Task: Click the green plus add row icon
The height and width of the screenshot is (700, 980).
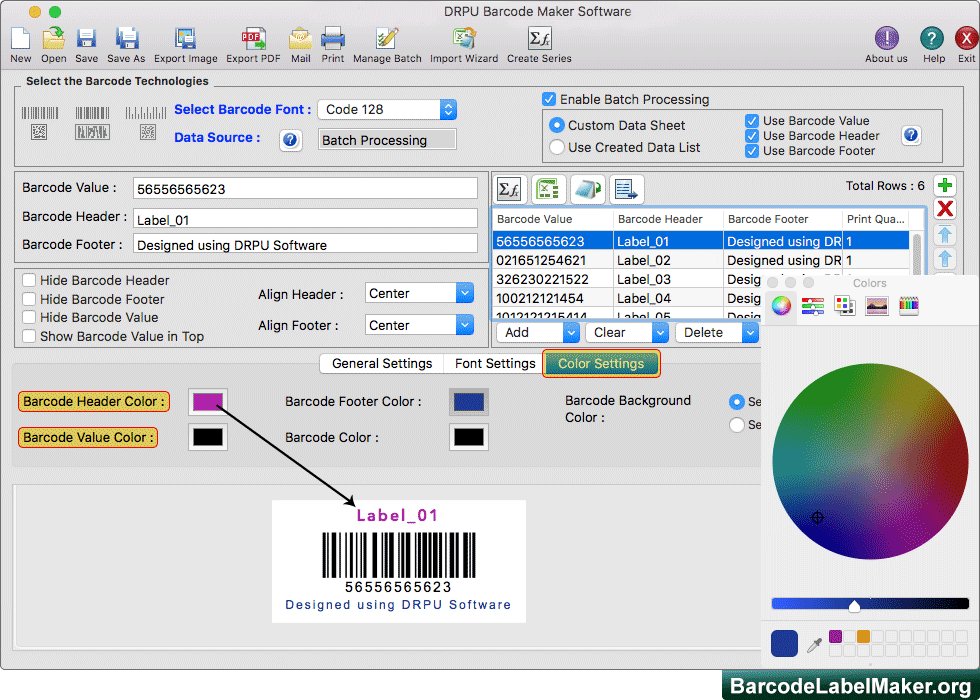Action: tap(944, 186)
